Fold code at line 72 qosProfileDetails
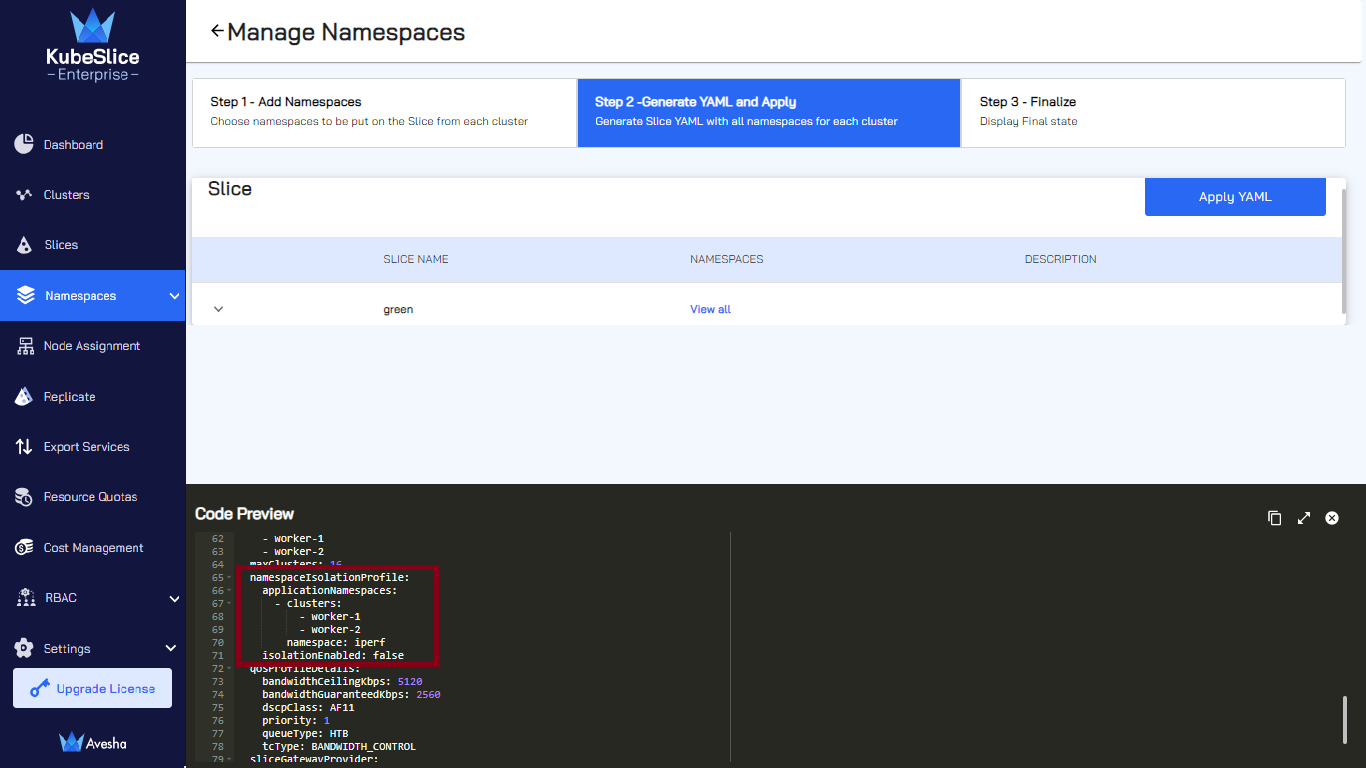 pyautogui.click(x=230, y=668)
